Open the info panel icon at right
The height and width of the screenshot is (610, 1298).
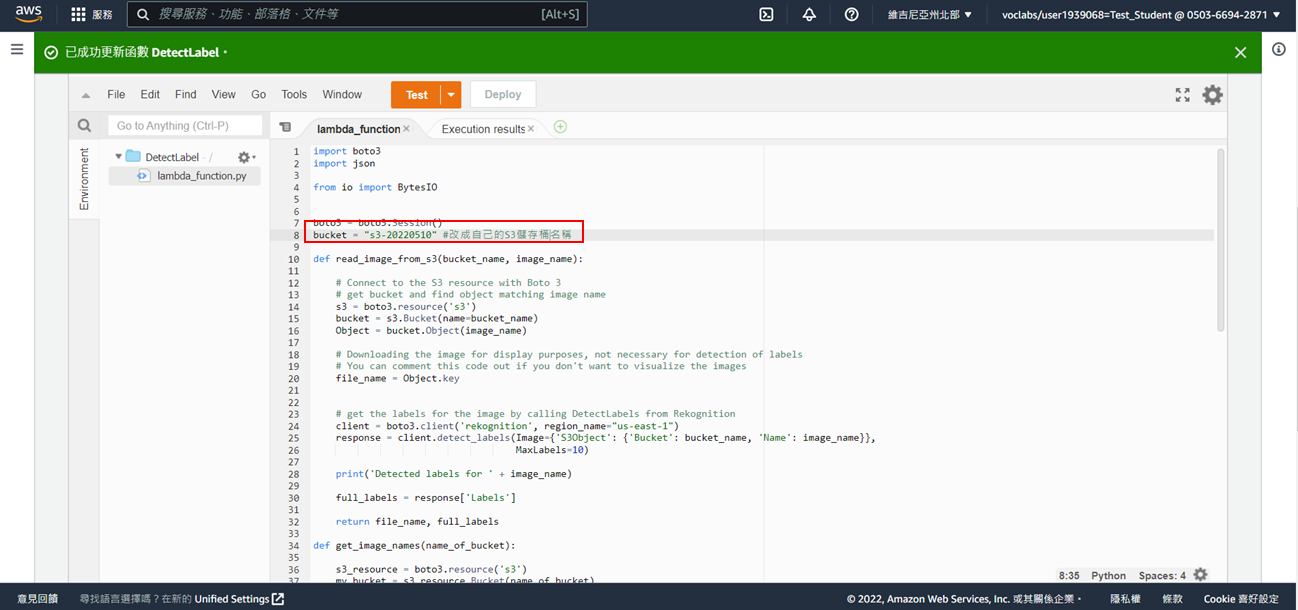pyautogui.click(x=1279, y=49)
